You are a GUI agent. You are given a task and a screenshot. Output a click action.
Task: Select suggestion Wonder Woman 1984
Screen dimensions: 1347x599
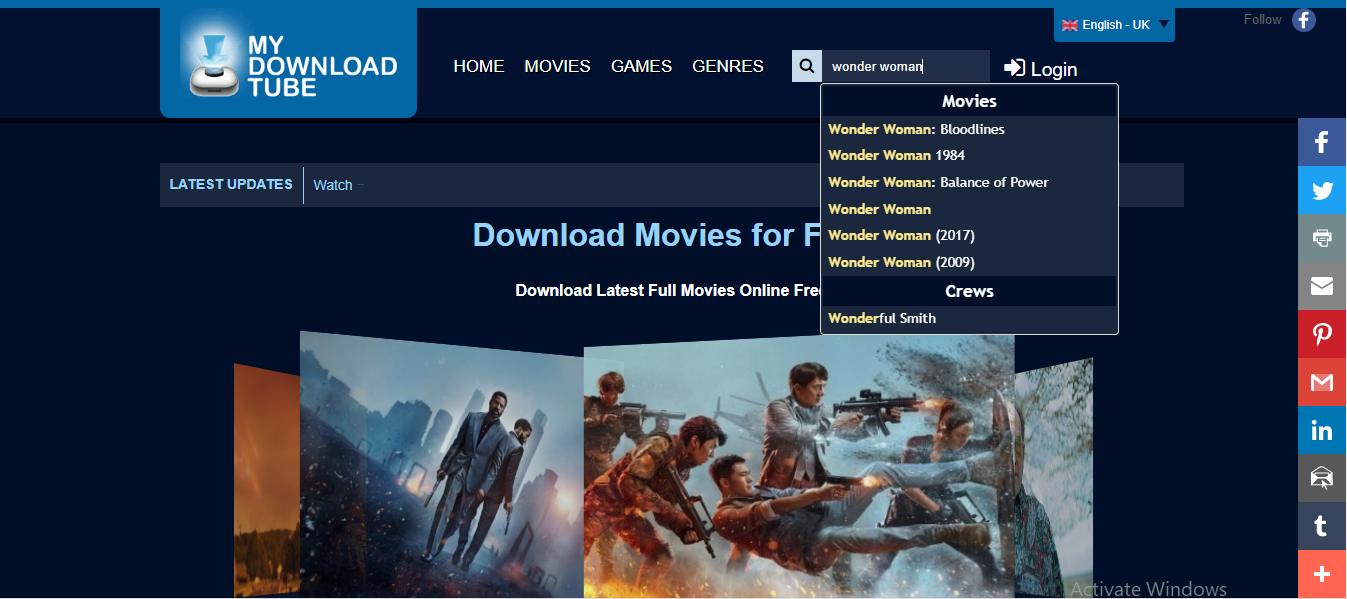pyautogui.click(x=968, y=155)
